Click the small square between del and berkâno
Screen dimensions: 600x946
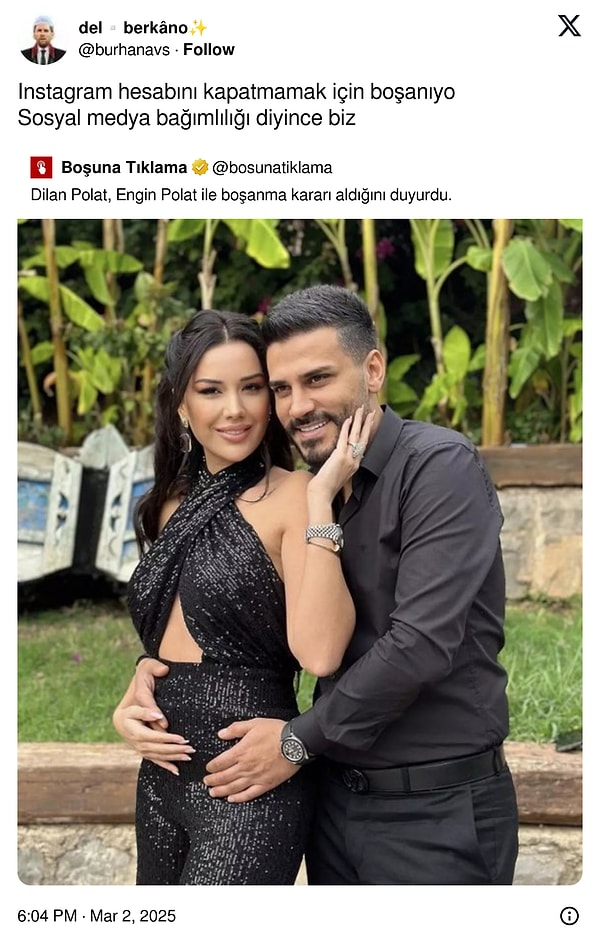113,28
